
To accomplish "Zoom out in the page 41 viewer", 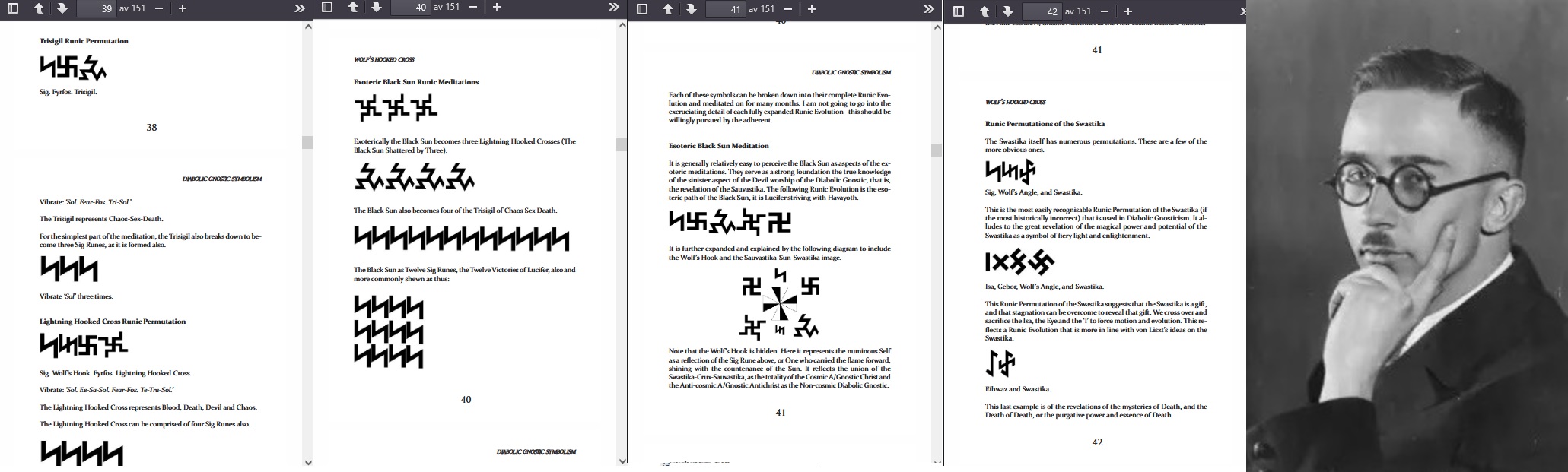I will 787,9.
